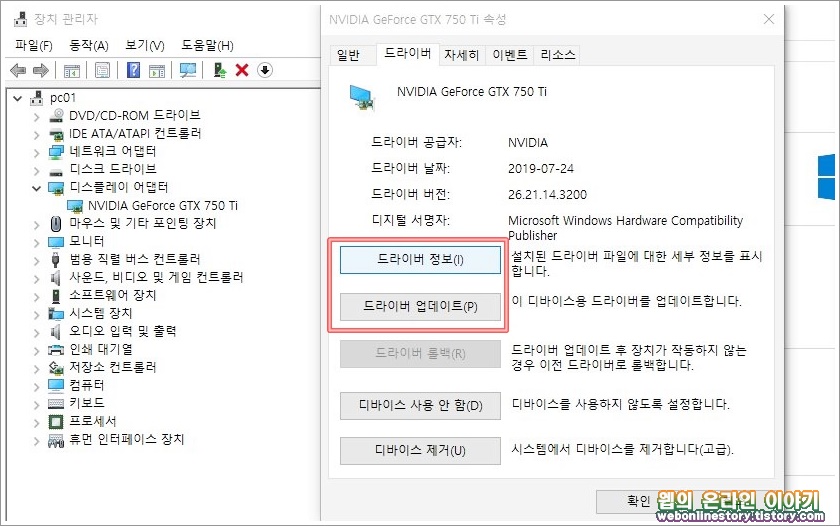Click the 네트워크 어댑터 icon
The height and width of the screenshot is (526, 840).
[56, 152]
